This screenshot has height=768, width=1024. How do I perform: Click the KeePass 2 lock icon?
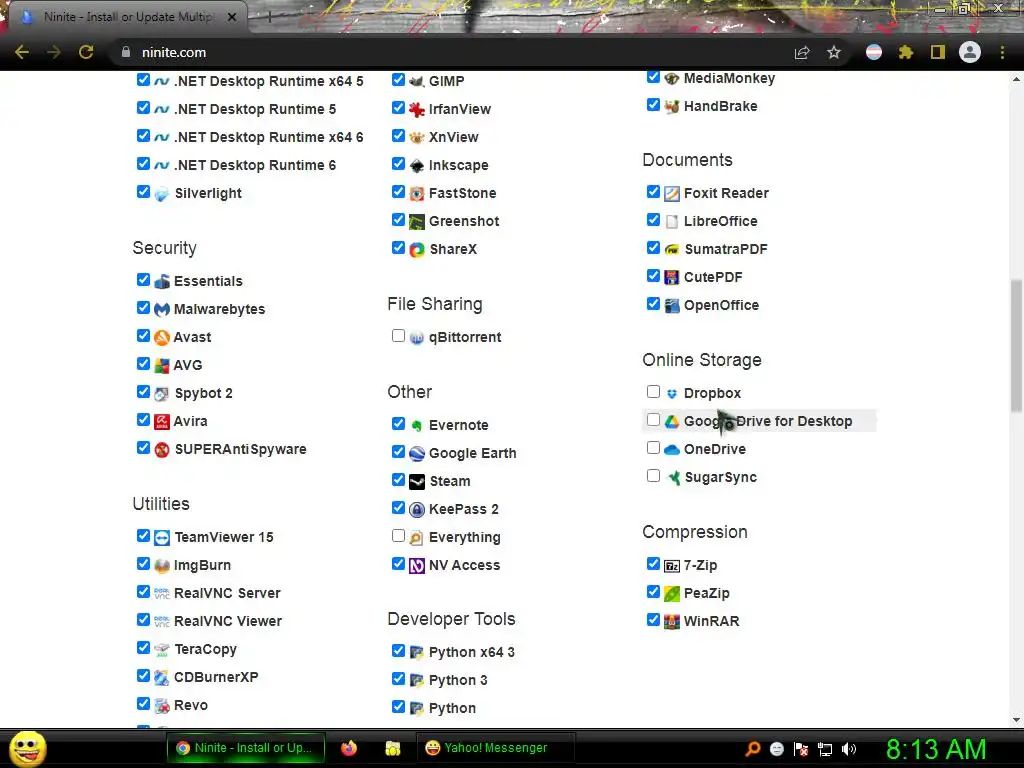pyautogui.click(x=416, y=509)
